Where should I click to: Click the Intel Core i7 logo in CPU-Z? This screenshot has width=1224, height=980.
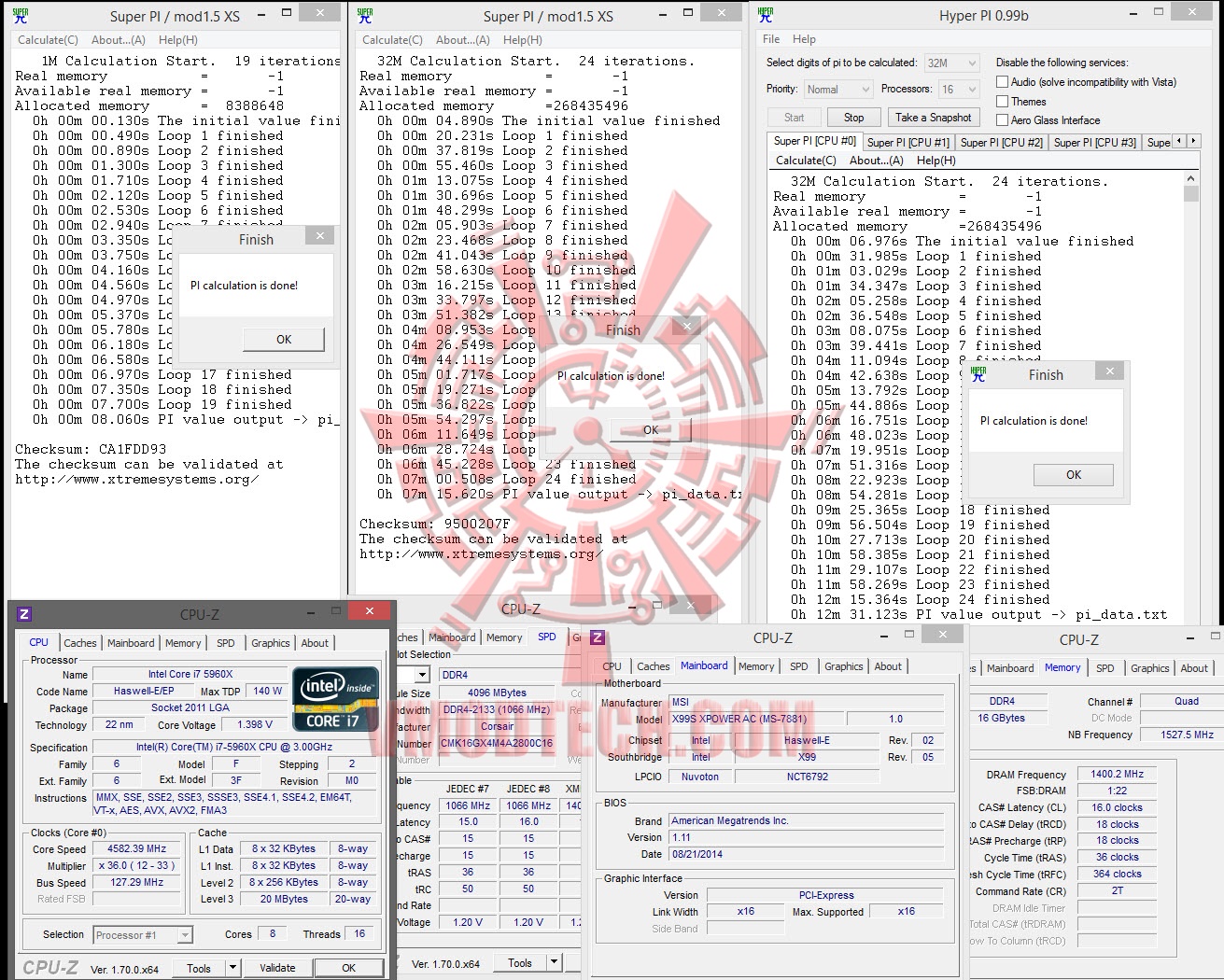click(x=335, y=699)
